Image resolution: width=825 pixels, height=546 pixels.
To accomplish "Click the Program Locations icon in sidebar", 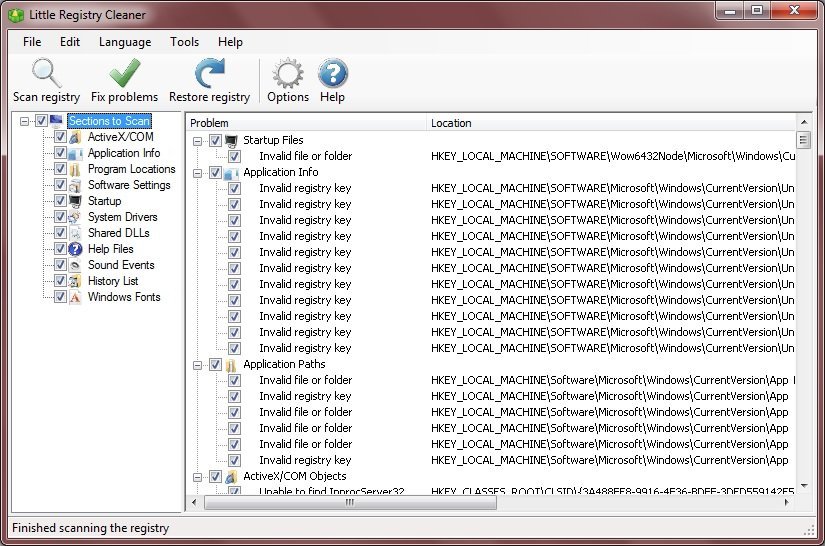I will pos(75,169).
